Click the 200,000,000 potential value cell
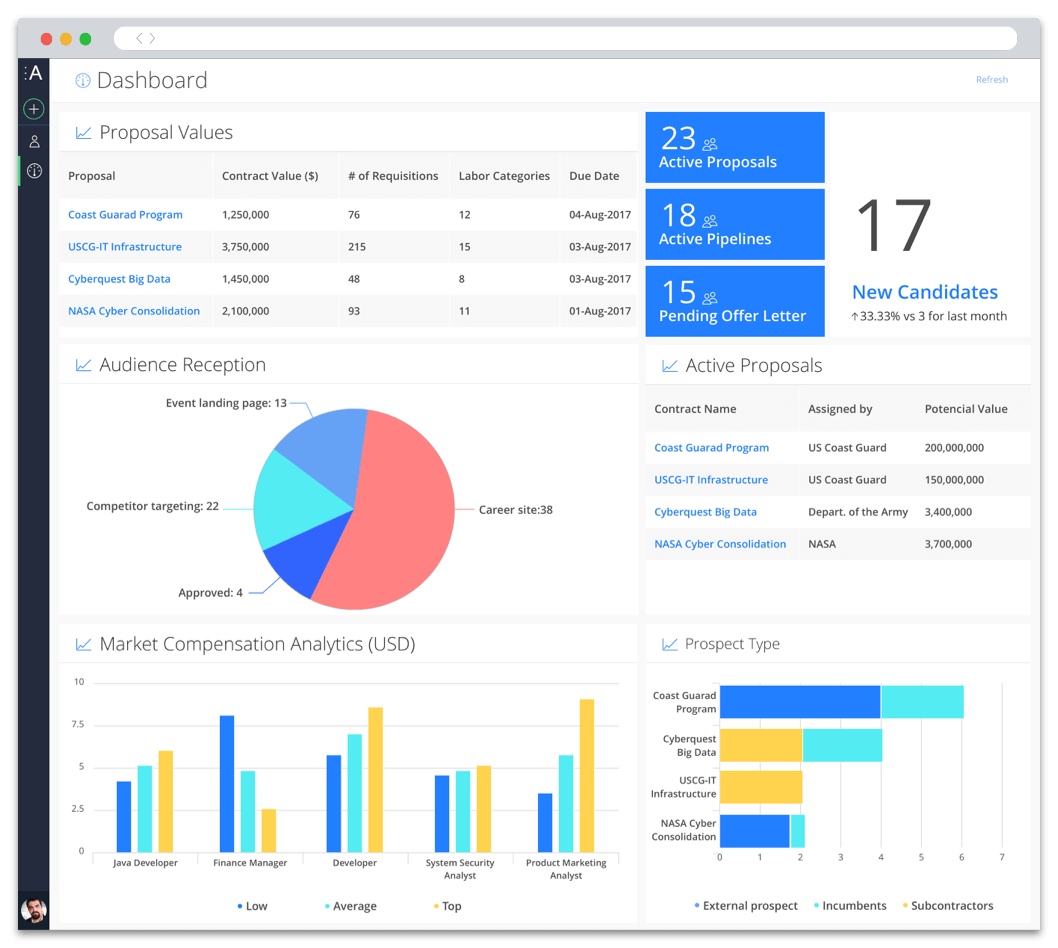Screen dimensions: 1058x948 [954, 448]
